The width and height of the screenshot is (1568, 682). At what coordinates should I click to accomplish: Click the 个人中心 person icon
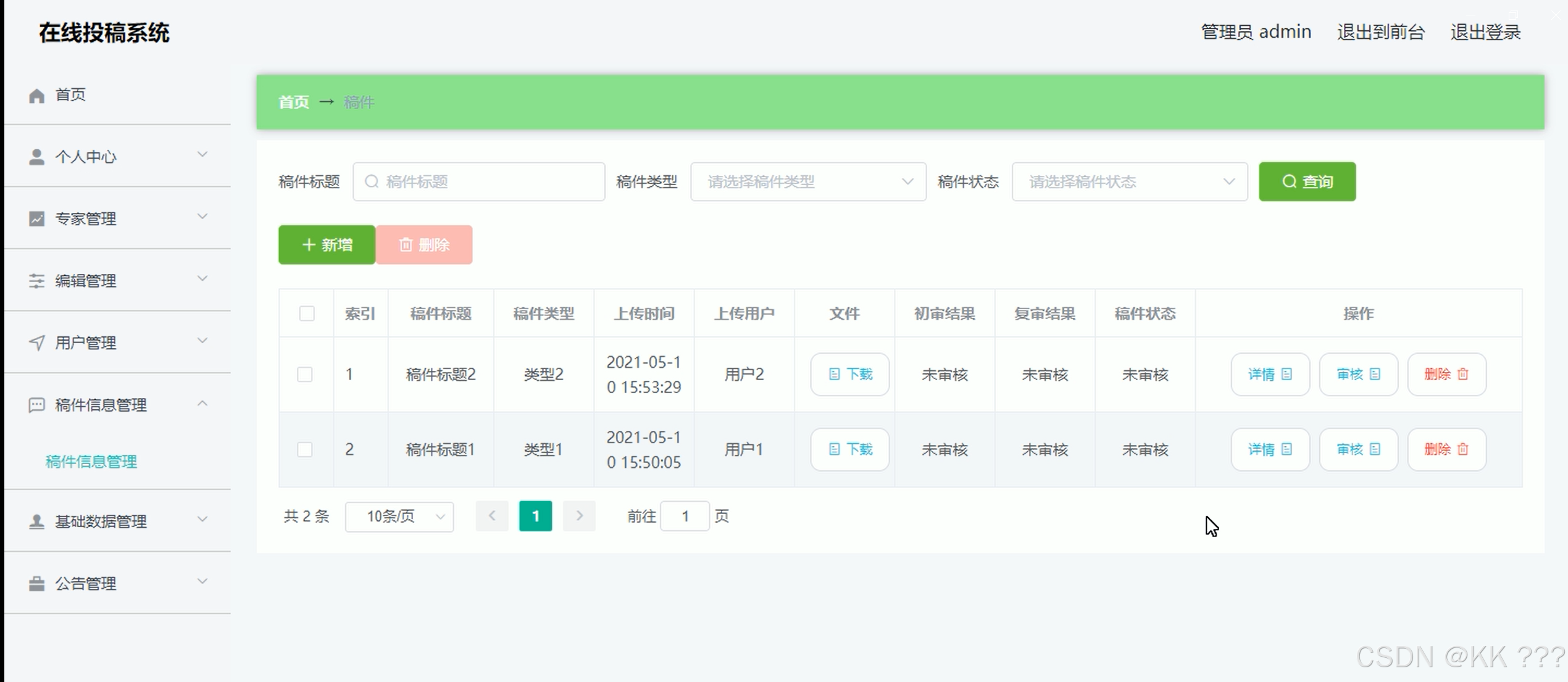coord(36,156)
